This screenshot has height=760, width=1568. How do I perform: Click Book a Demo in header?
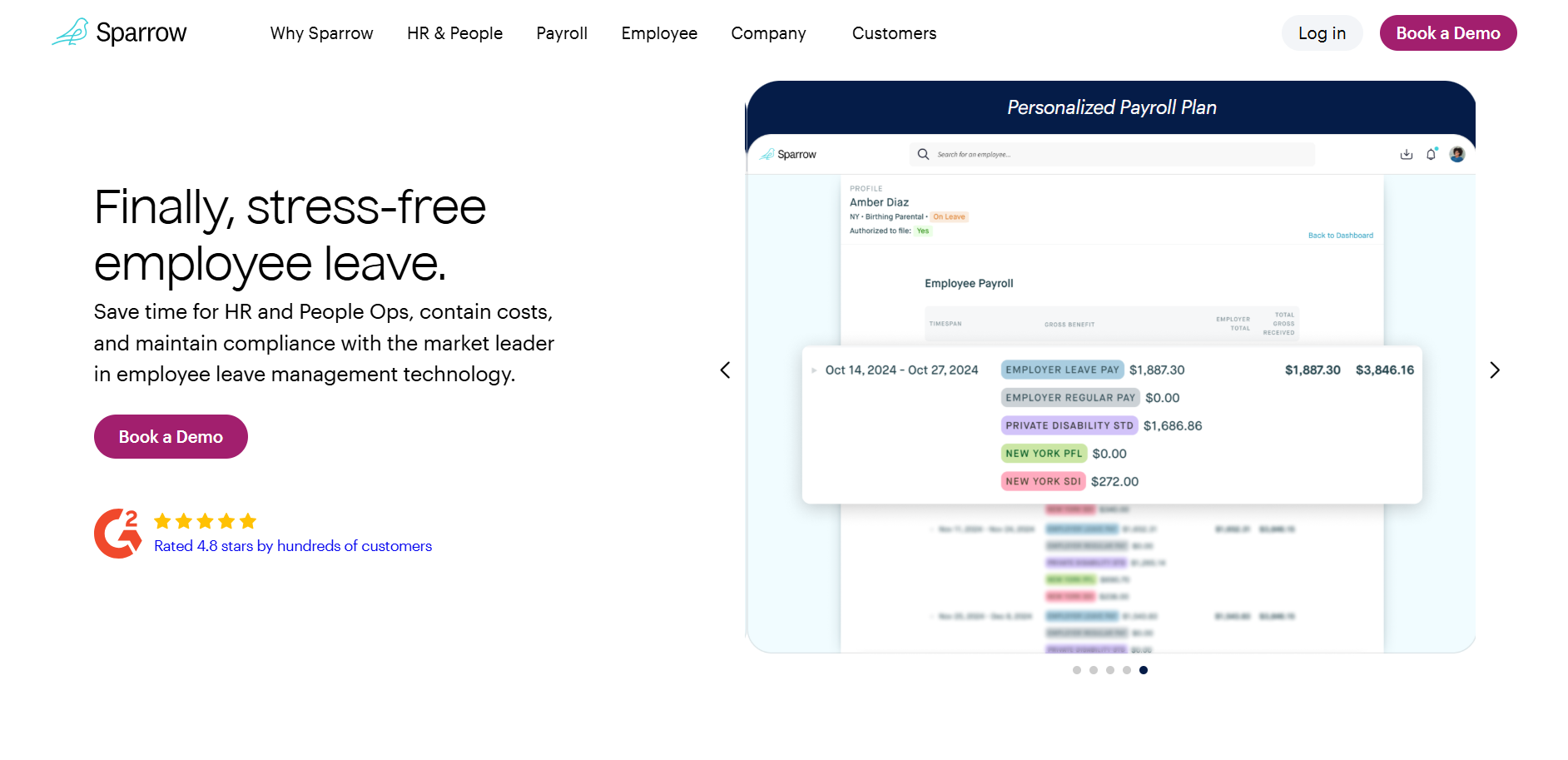point(1448,33)
